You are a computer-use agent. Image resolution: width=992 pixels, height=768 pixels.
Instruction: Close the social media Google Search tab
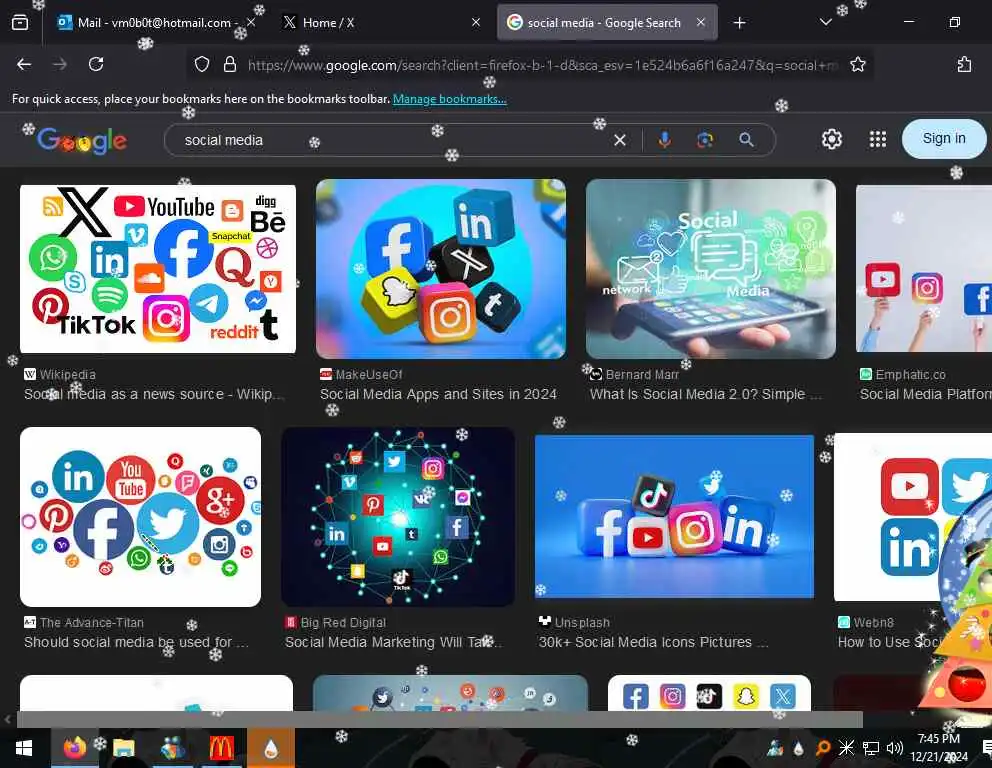[701, 22]
